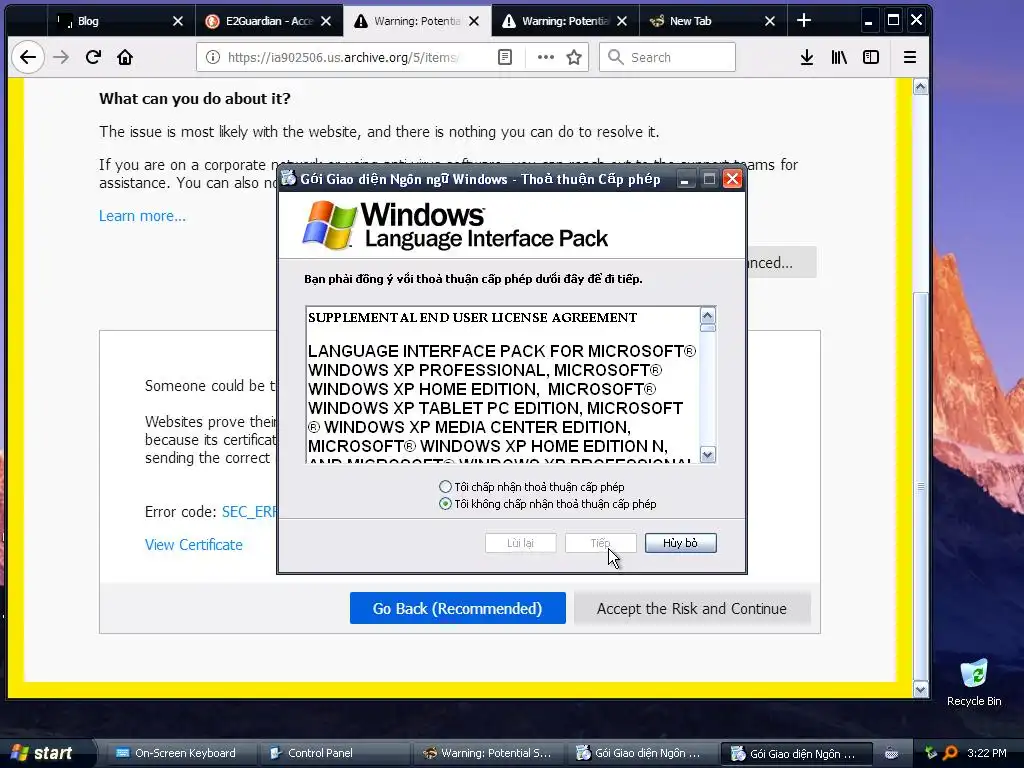This screenshot has height=768, width=1024.
Task: Click the View Certificate link
Action: pos(193,545)
